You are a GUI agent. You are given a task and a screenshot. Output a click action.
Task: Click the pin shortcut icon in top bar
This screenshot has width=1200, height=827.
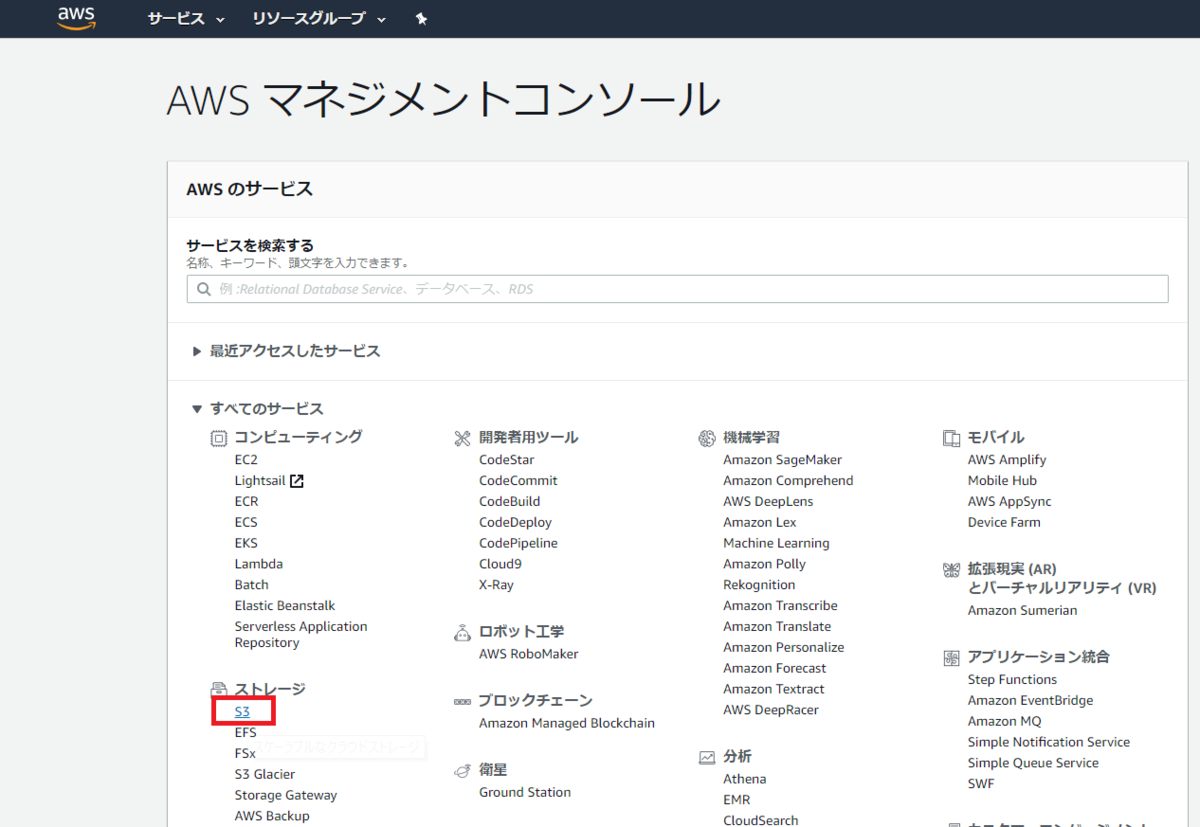421,19
